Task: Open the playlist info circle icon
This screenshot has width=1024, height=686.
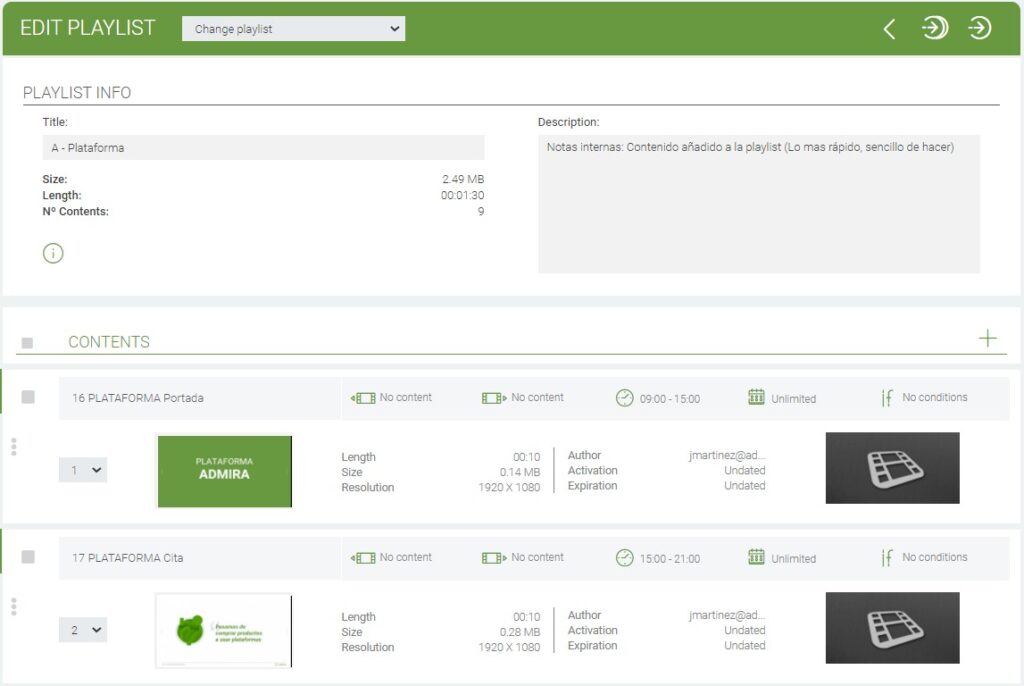Action: click(x=53, y=254)
